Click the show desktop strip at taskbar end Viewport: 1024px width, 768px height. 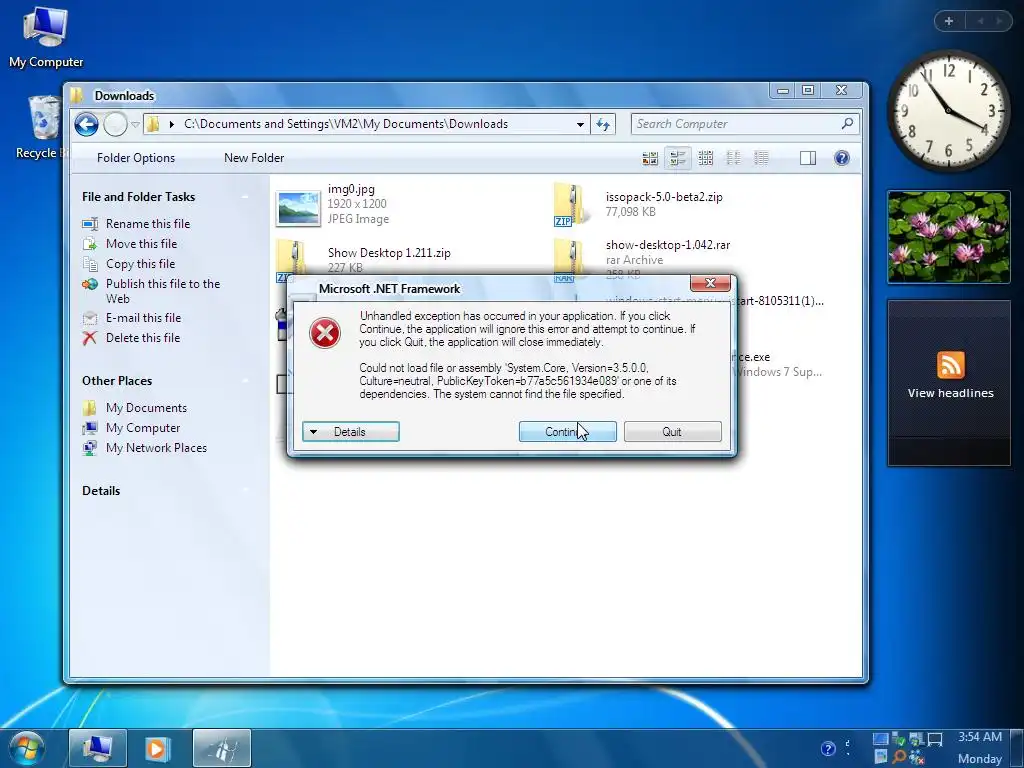point(1018,748)
